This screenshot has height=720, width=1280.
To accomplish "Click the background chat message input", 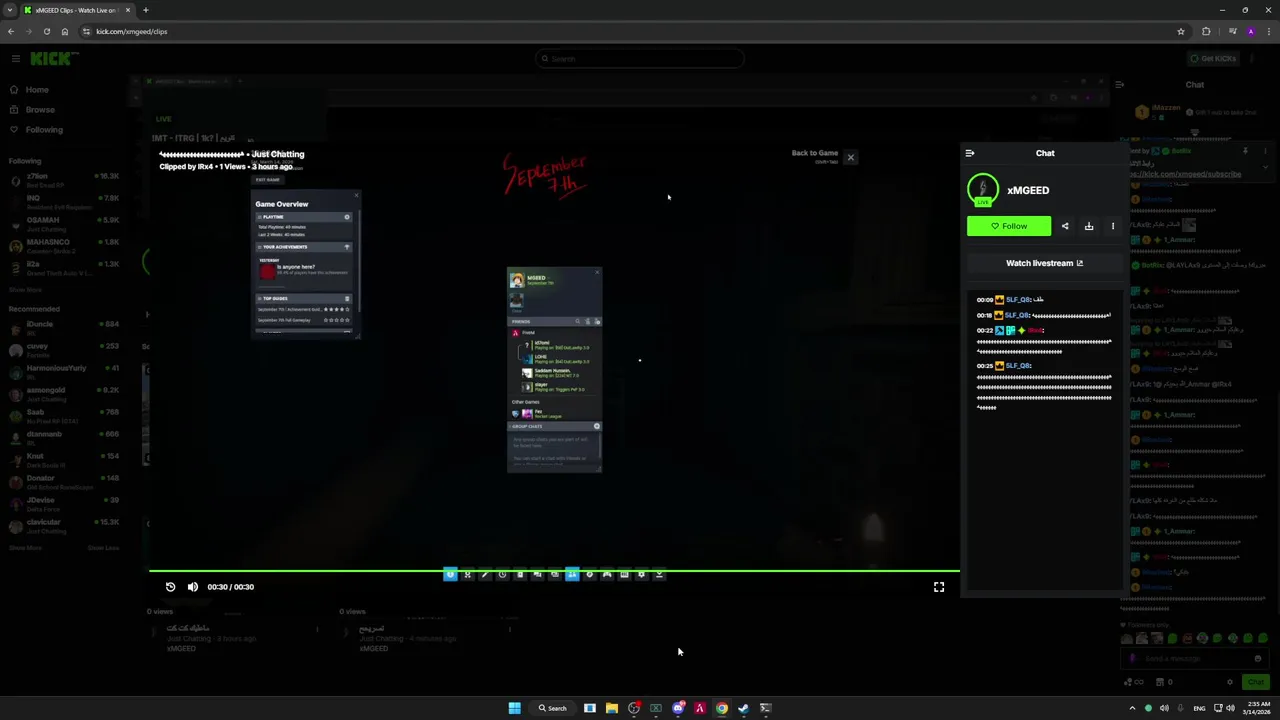I will pos(1195,659).
